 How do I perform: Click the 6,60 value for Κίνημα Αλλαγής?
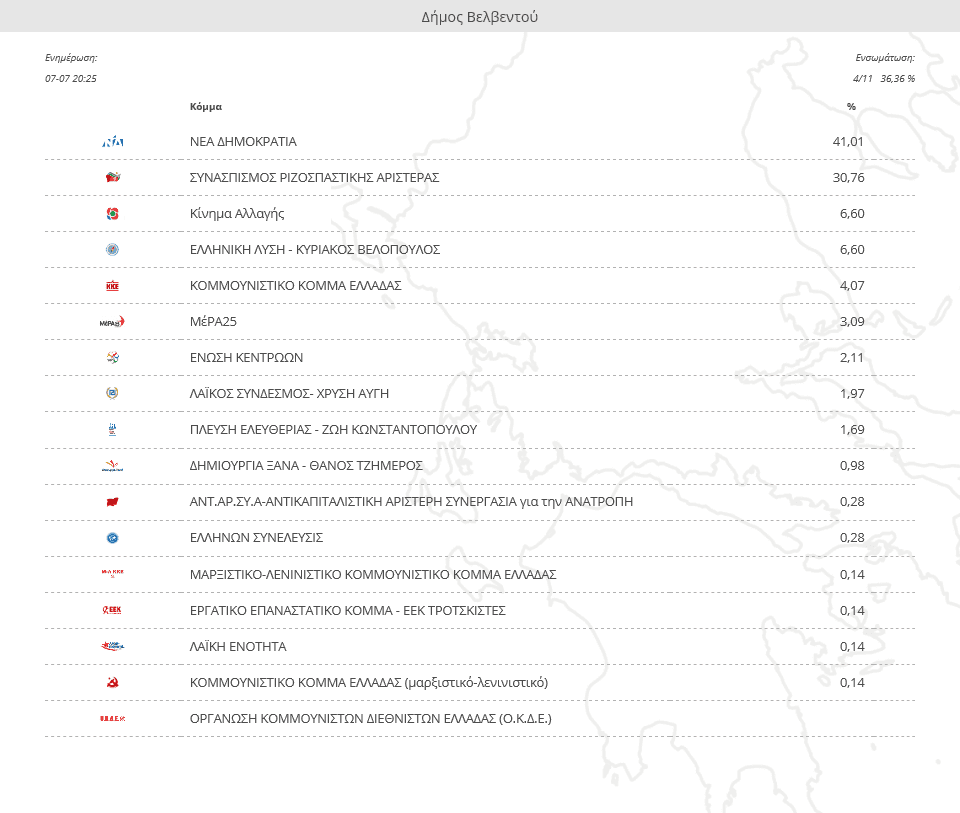[852, 214]
